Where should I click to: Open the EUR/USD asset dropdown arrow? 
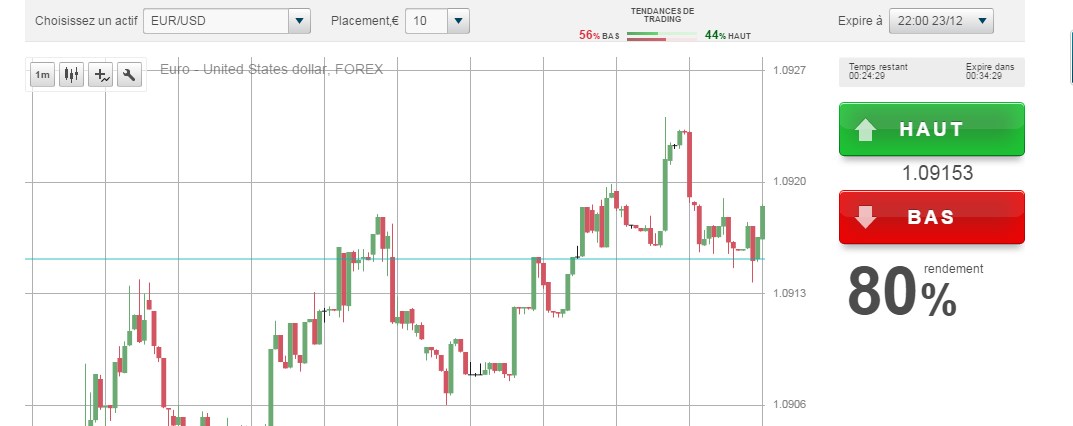tap(299, 21)
